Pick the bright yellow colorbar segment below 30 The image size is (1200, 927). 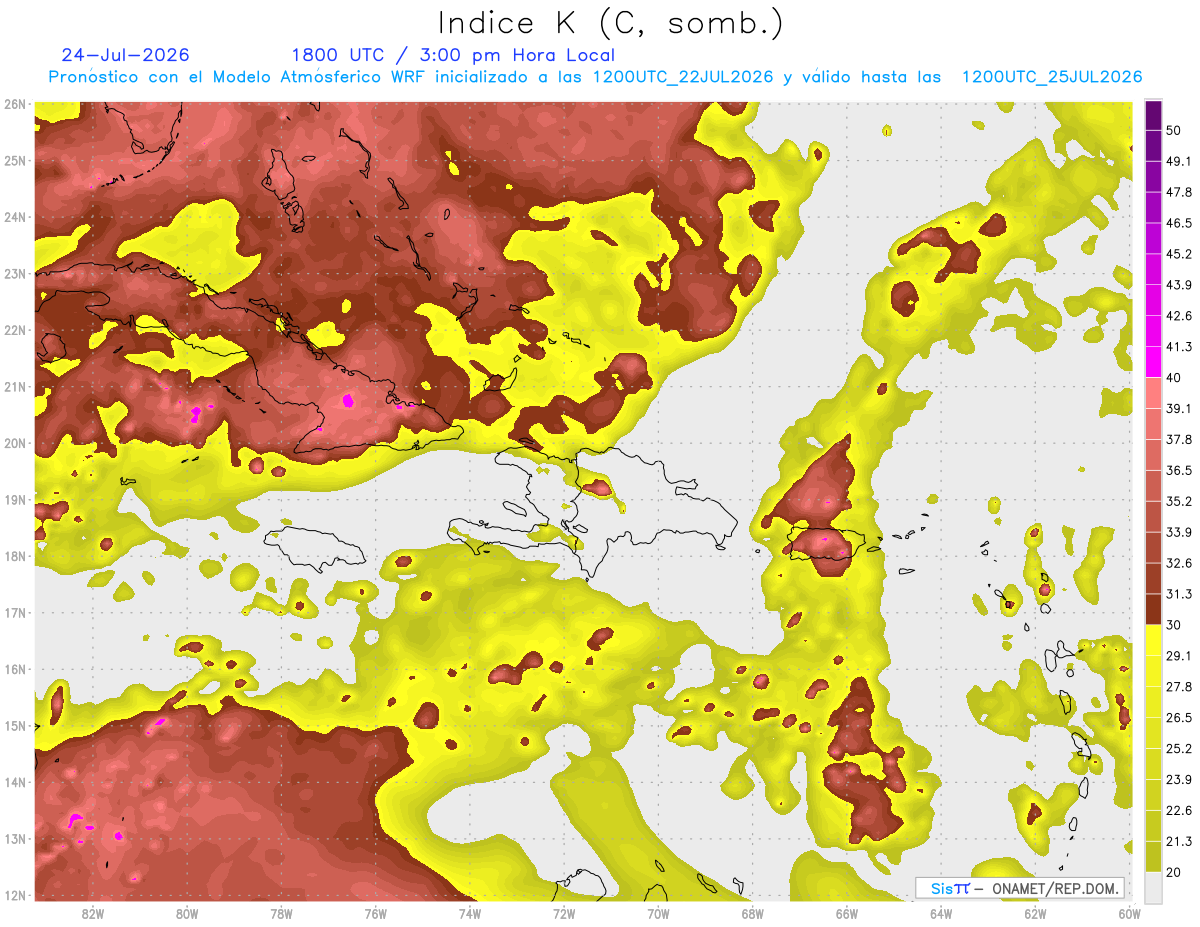(1153, 640)
